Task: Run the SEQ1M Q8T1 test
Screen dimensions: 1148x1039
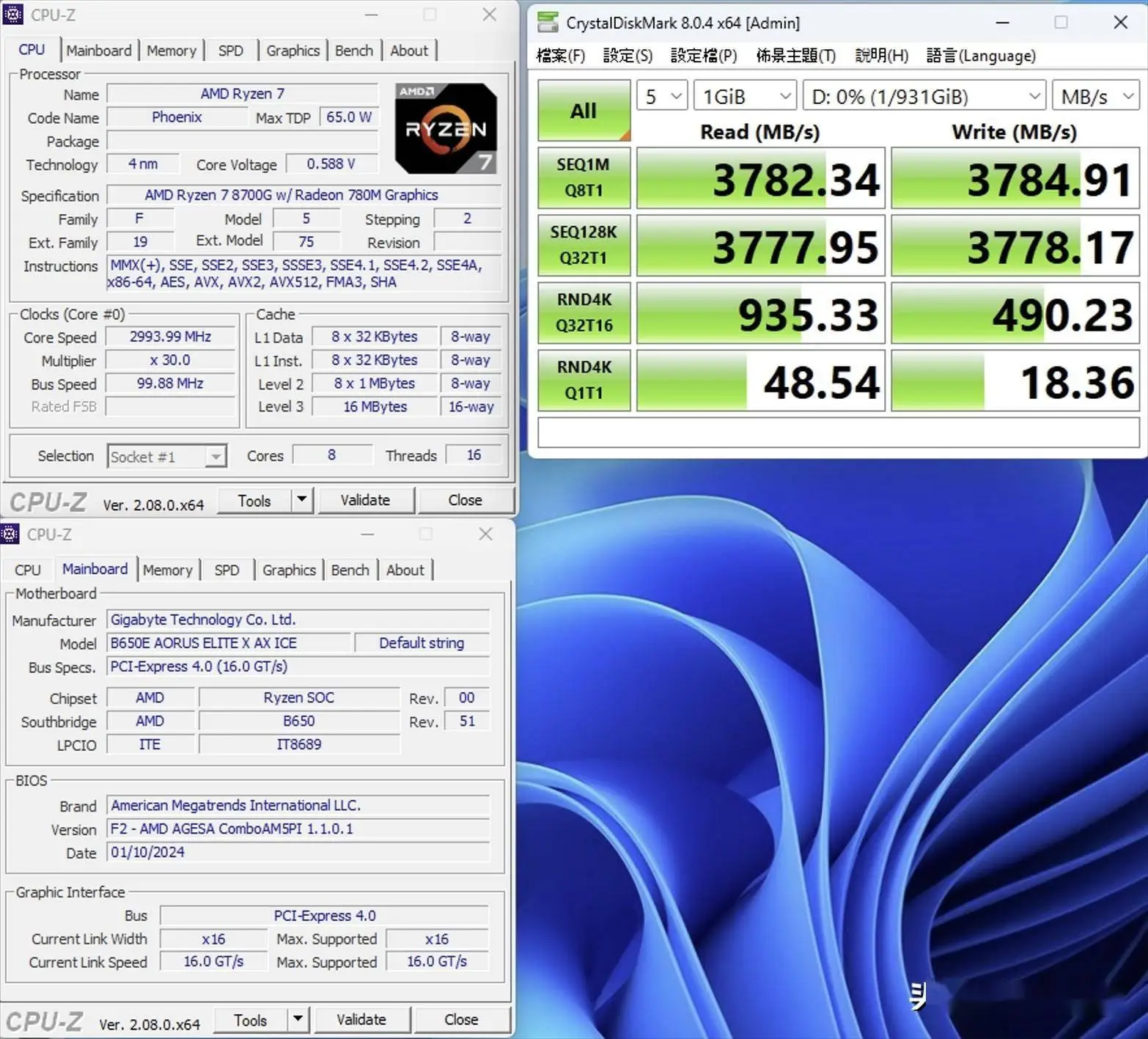Action: point(584,177)
